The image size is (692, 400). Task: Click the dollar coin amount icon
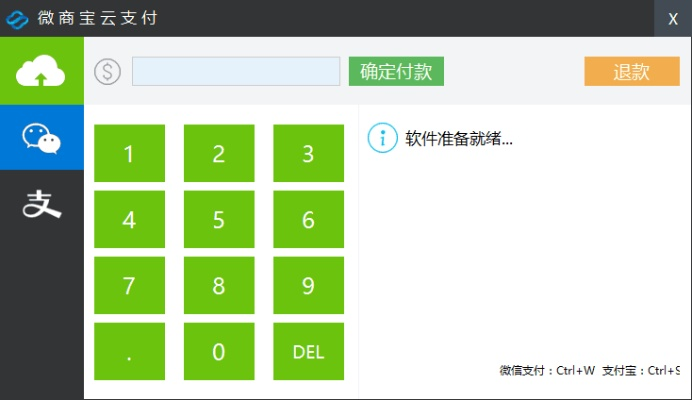pos(108,72)
